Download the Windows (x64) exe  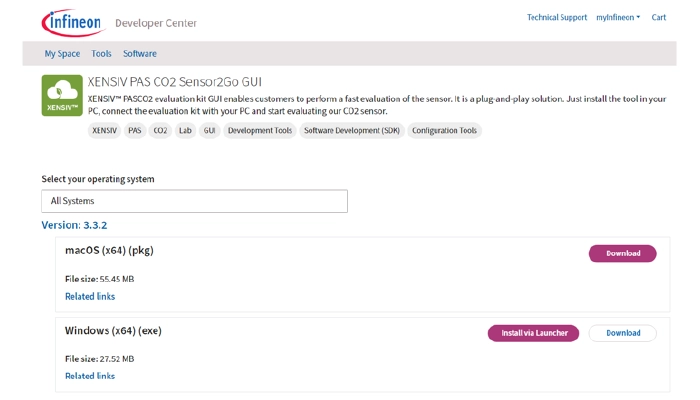[x=622, y=333]
